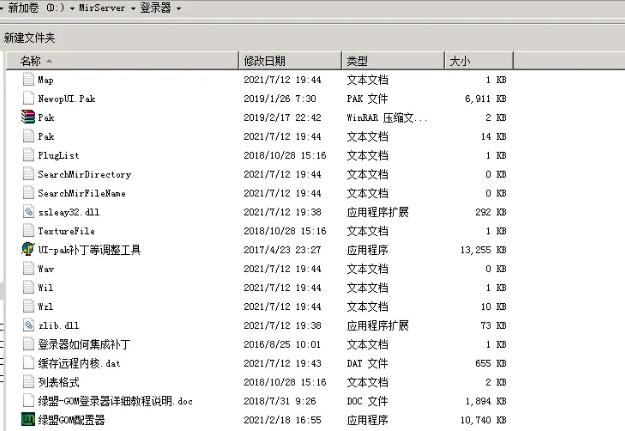Click the size value 6,911 KB
The image size is (625, 431).
485,98
